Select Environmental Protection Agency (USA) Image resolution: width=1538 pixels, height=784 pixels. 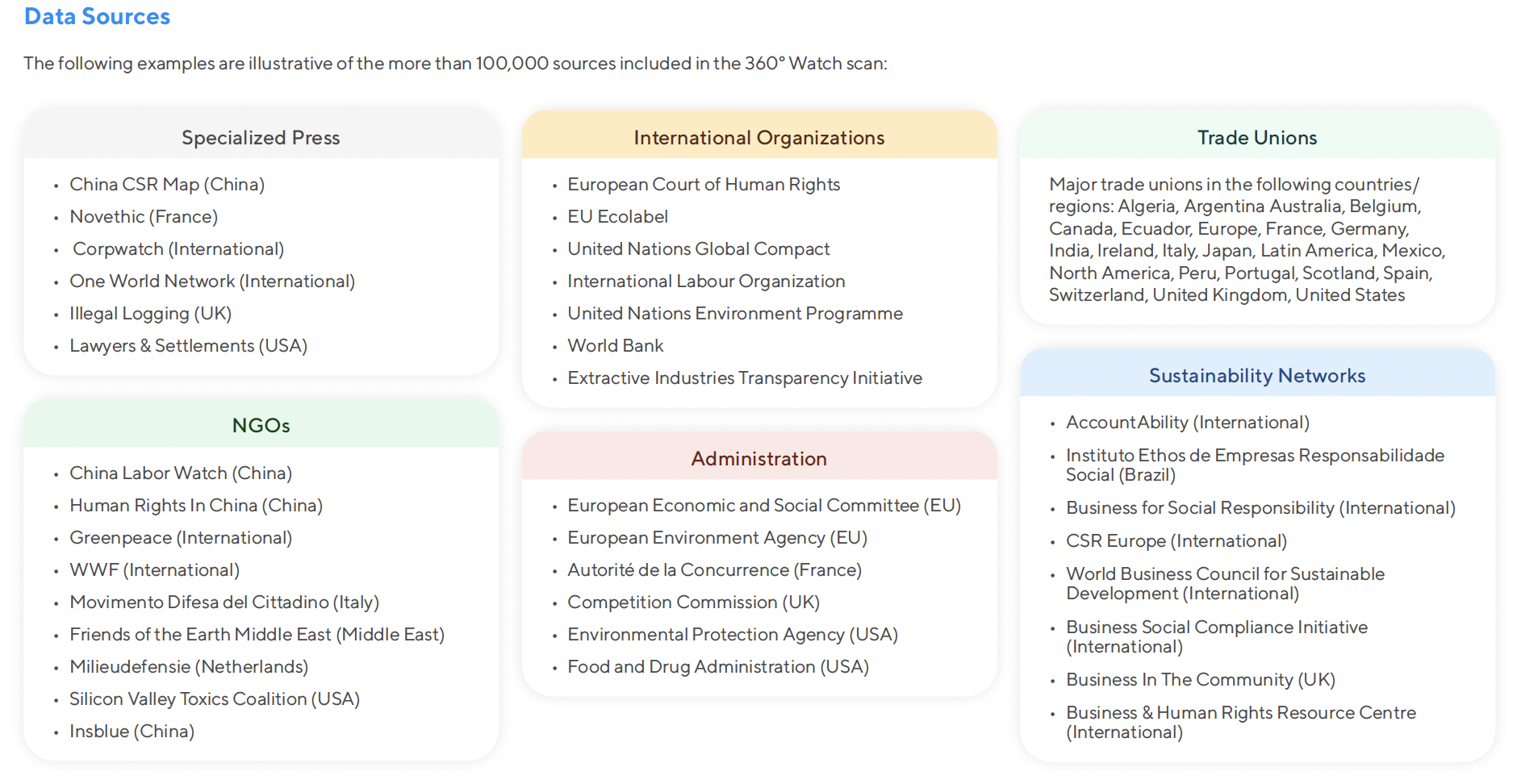pyautogui.click(x=733, y=635)
